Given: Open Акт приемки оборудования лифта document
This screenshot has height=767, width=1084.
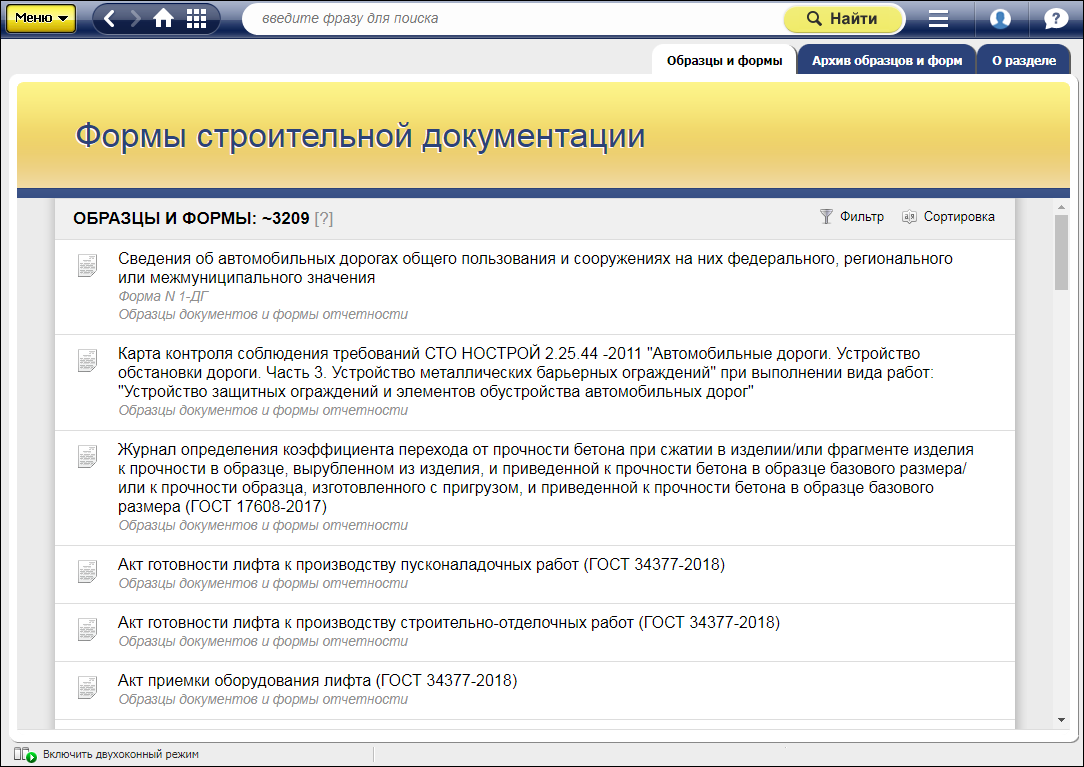Looking at the screenshot, I should point(317,681).
